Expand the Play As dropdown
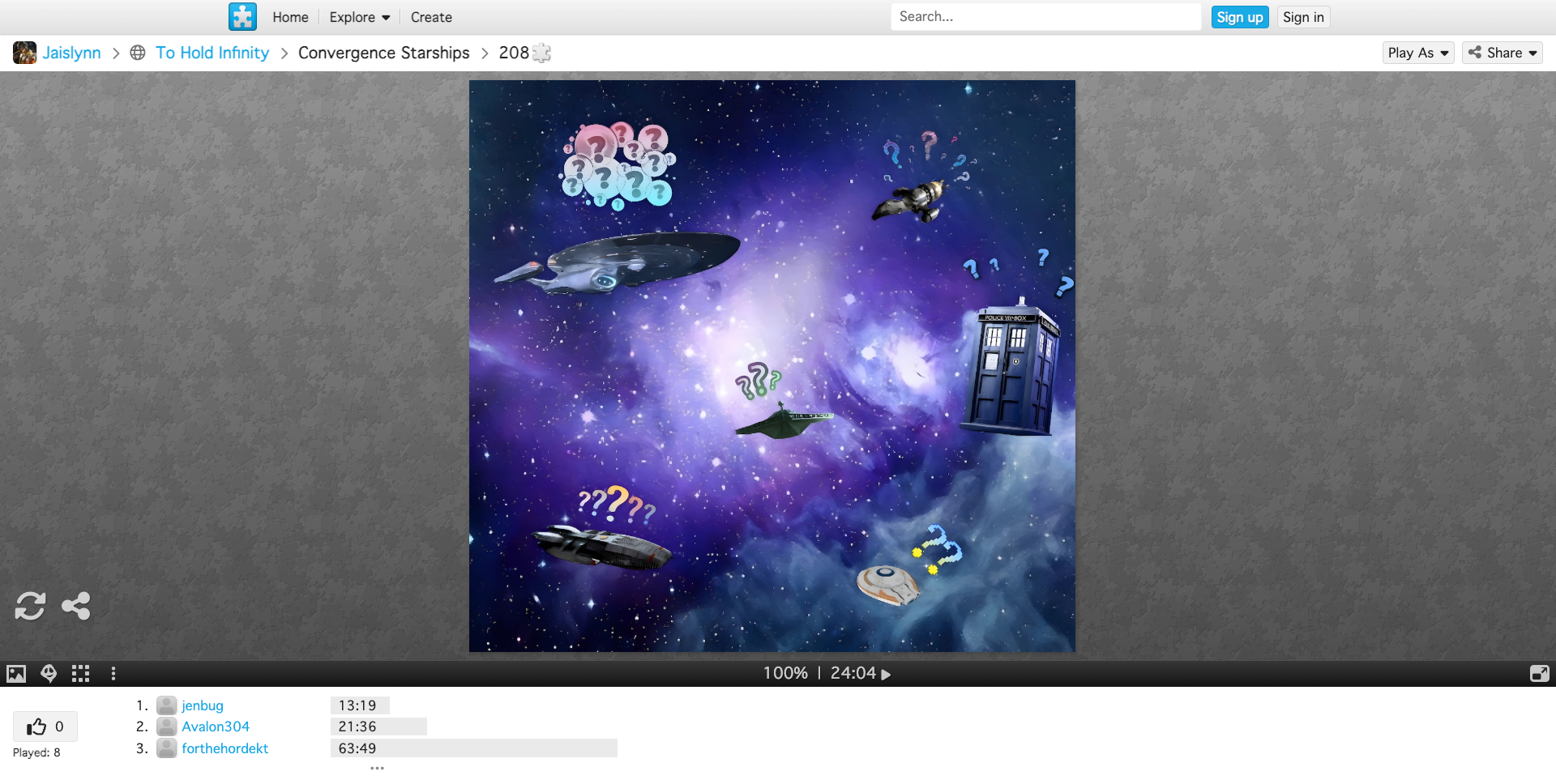This screenshot has height=784, width=1556. tap(1418, 53)
